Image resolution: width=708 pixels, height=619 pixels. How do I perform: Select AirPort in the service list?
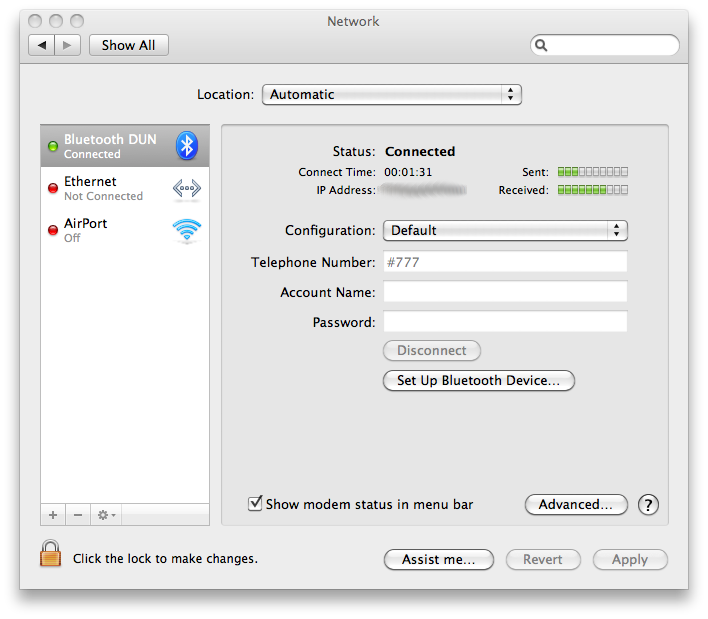click(x=125, y=230)
